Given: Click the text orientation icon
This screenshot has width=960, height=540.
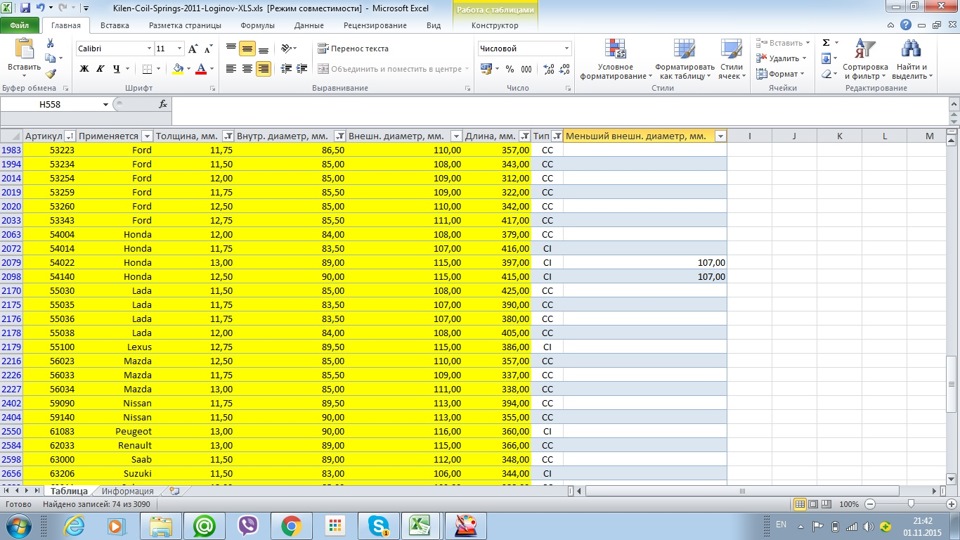Looking at the screenshot, I should click(286, 48).
